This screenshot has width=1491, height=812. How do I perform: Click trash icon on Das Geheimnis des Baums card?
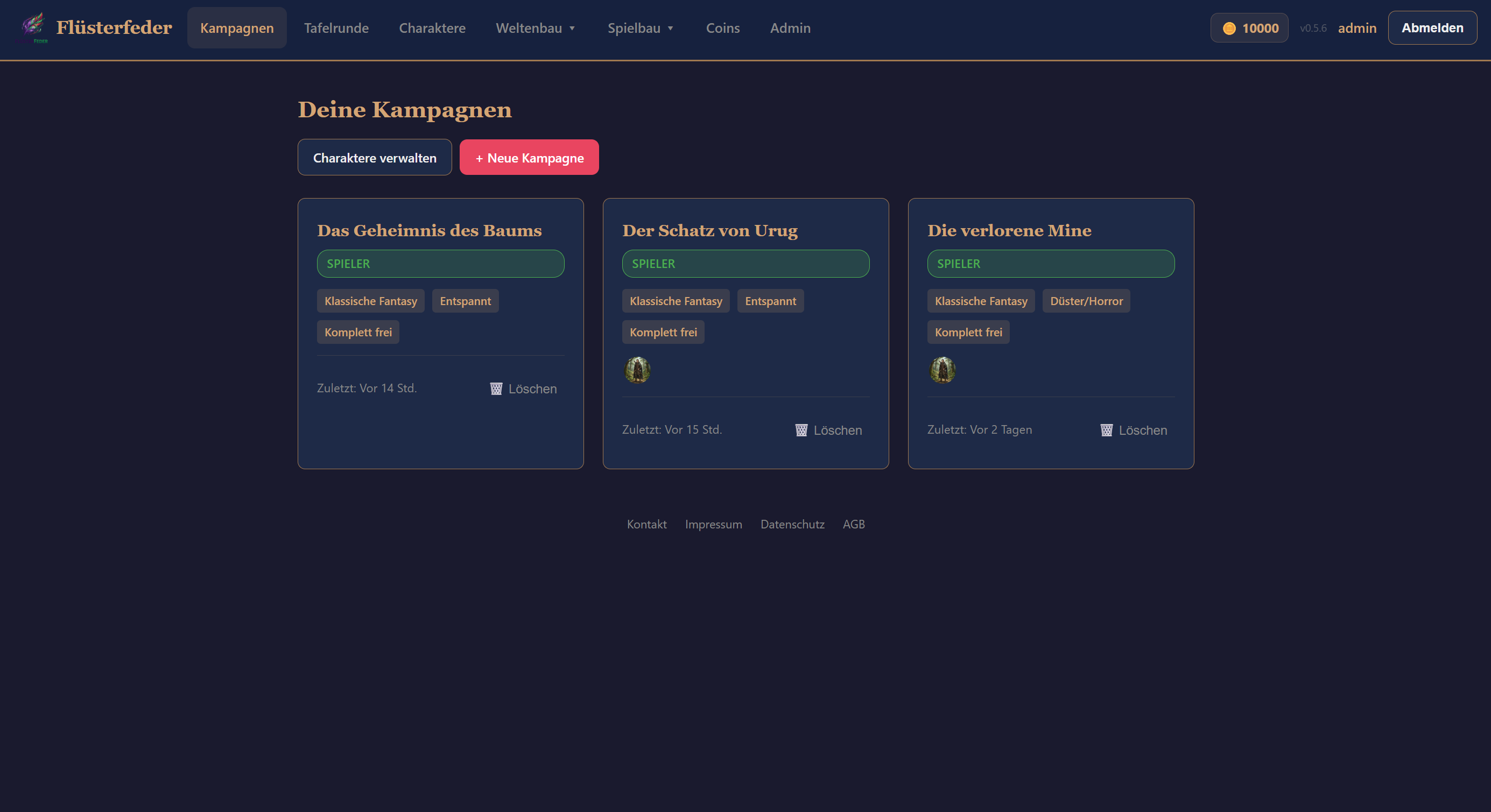click(496, 389)
